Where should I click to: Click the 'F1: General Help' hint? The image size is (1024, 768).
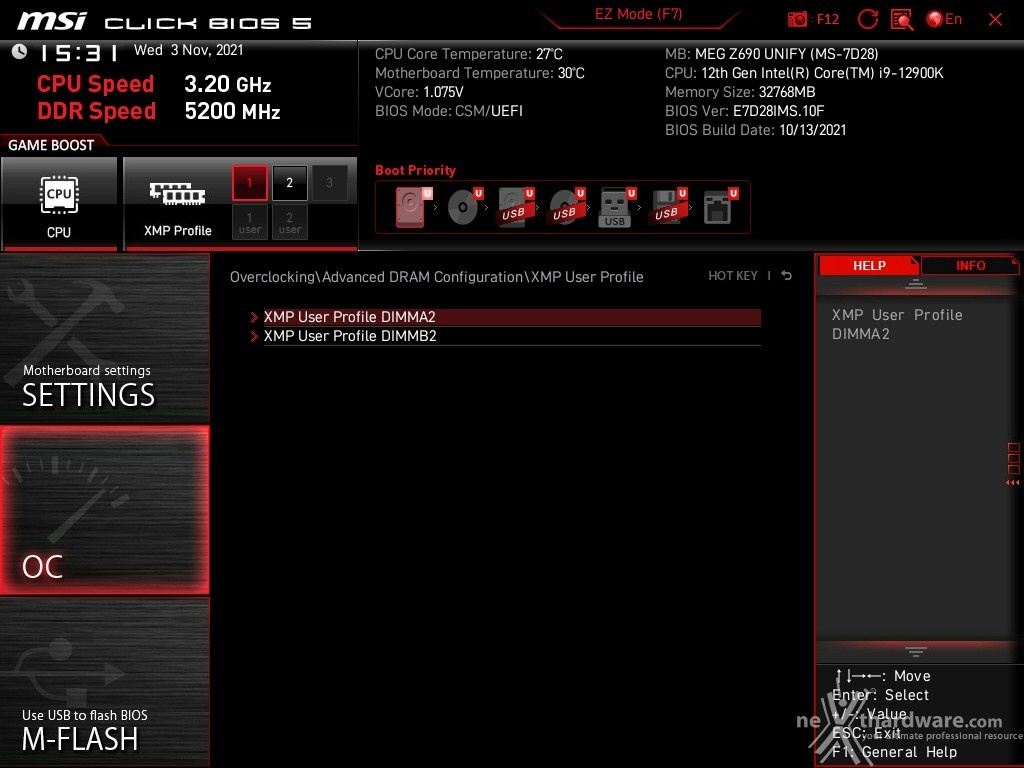(894, 752)
